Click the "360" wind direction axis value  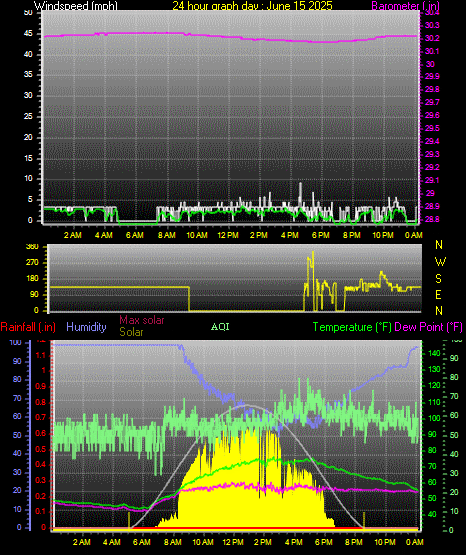[x=32, y=247]
